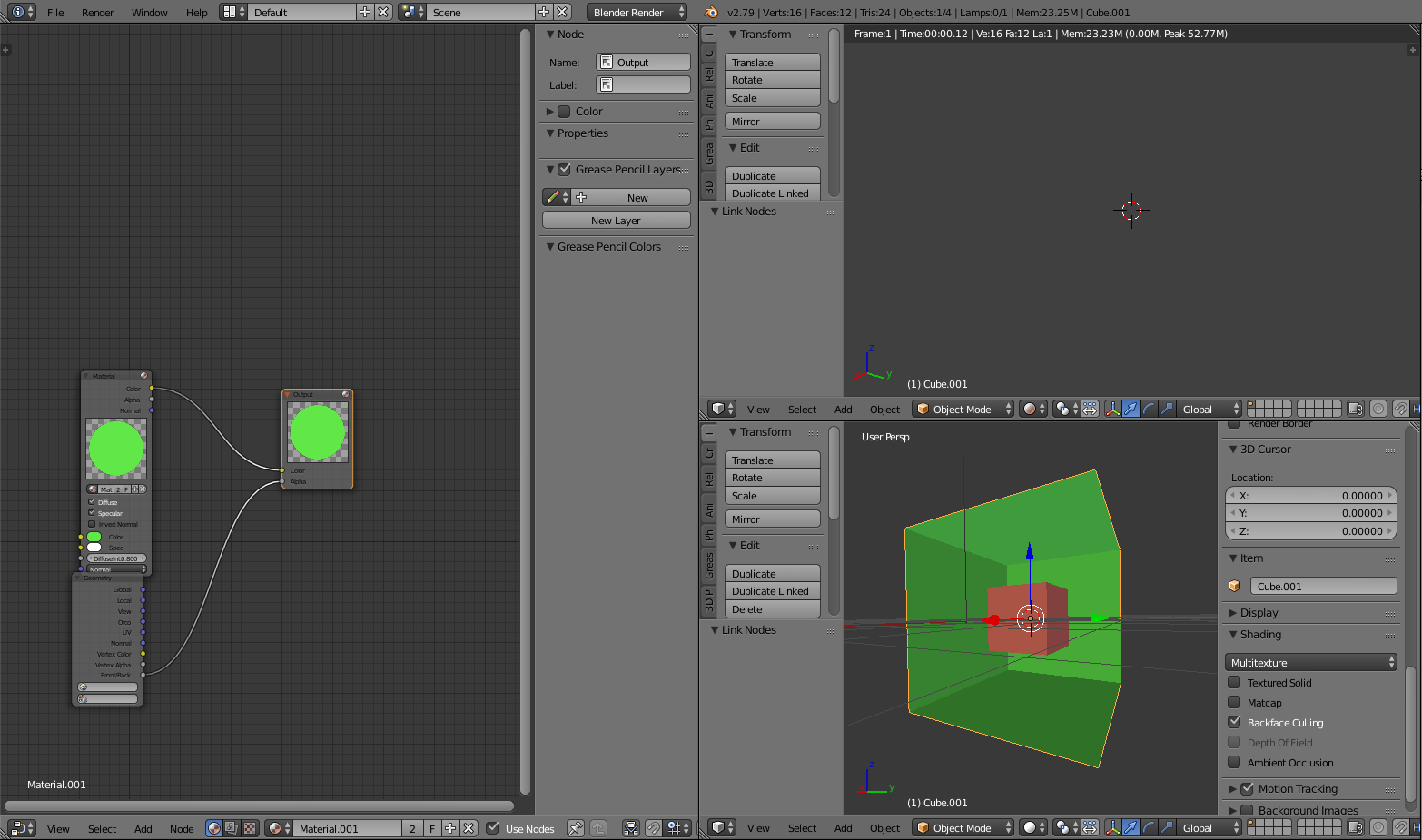Uncheck Diffuse on the Material node

92,501
